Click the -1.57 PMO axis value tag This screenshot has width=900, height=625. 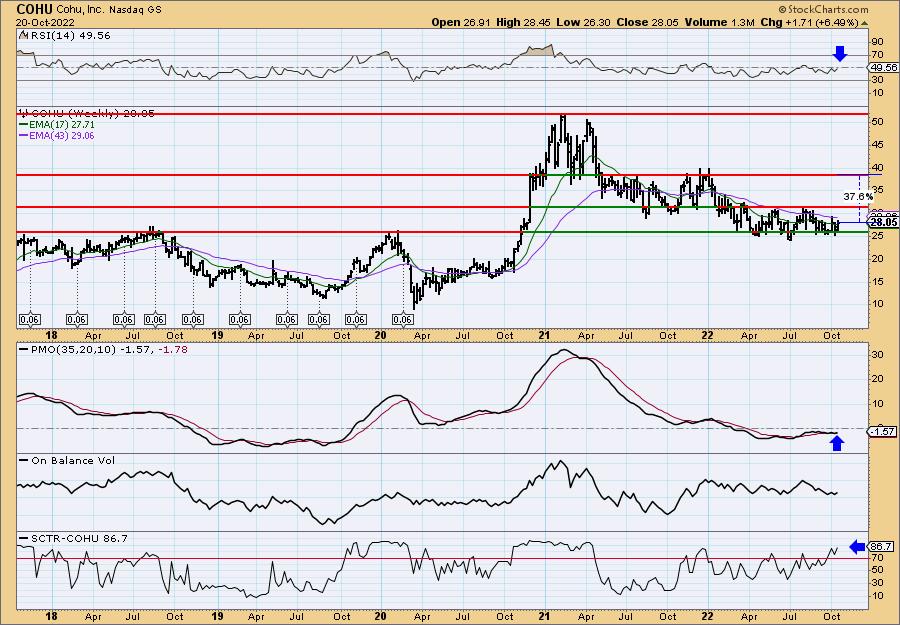click(x=883, y=431)
